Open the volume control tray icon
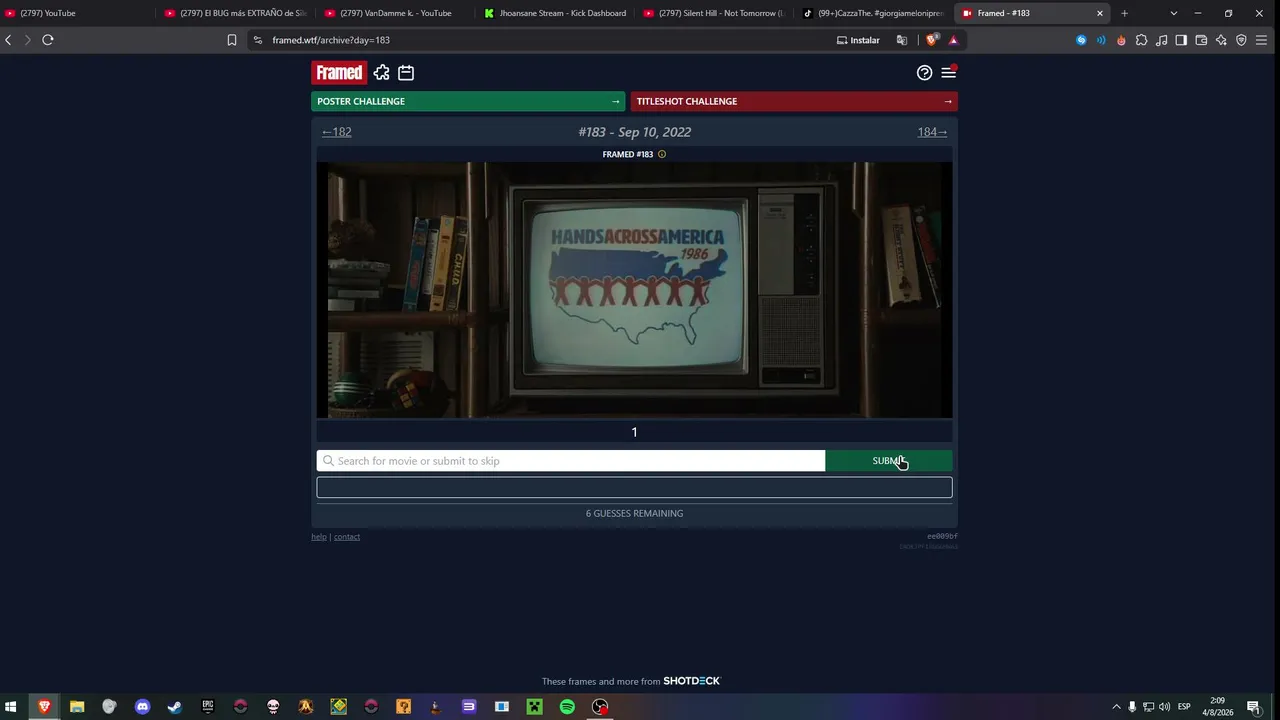 coord(1164,707)
